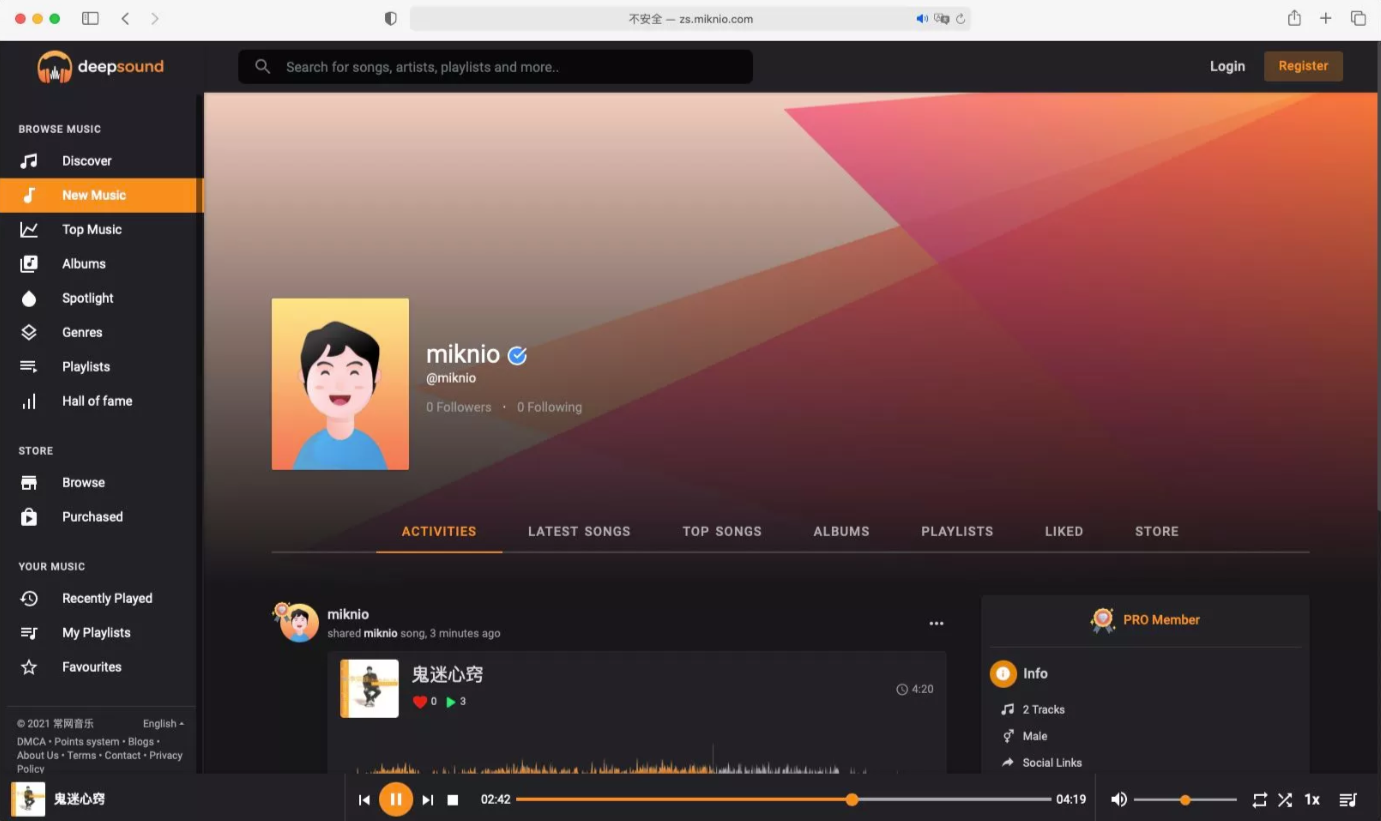Click the Safari share icon
This screenshot has width=1381, height=821.
tap(1294, 18)
